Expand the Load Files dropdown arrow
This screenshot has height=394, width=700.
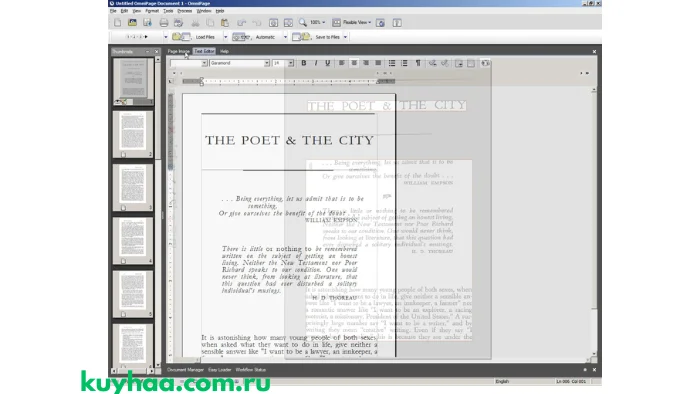click(225, 37)
